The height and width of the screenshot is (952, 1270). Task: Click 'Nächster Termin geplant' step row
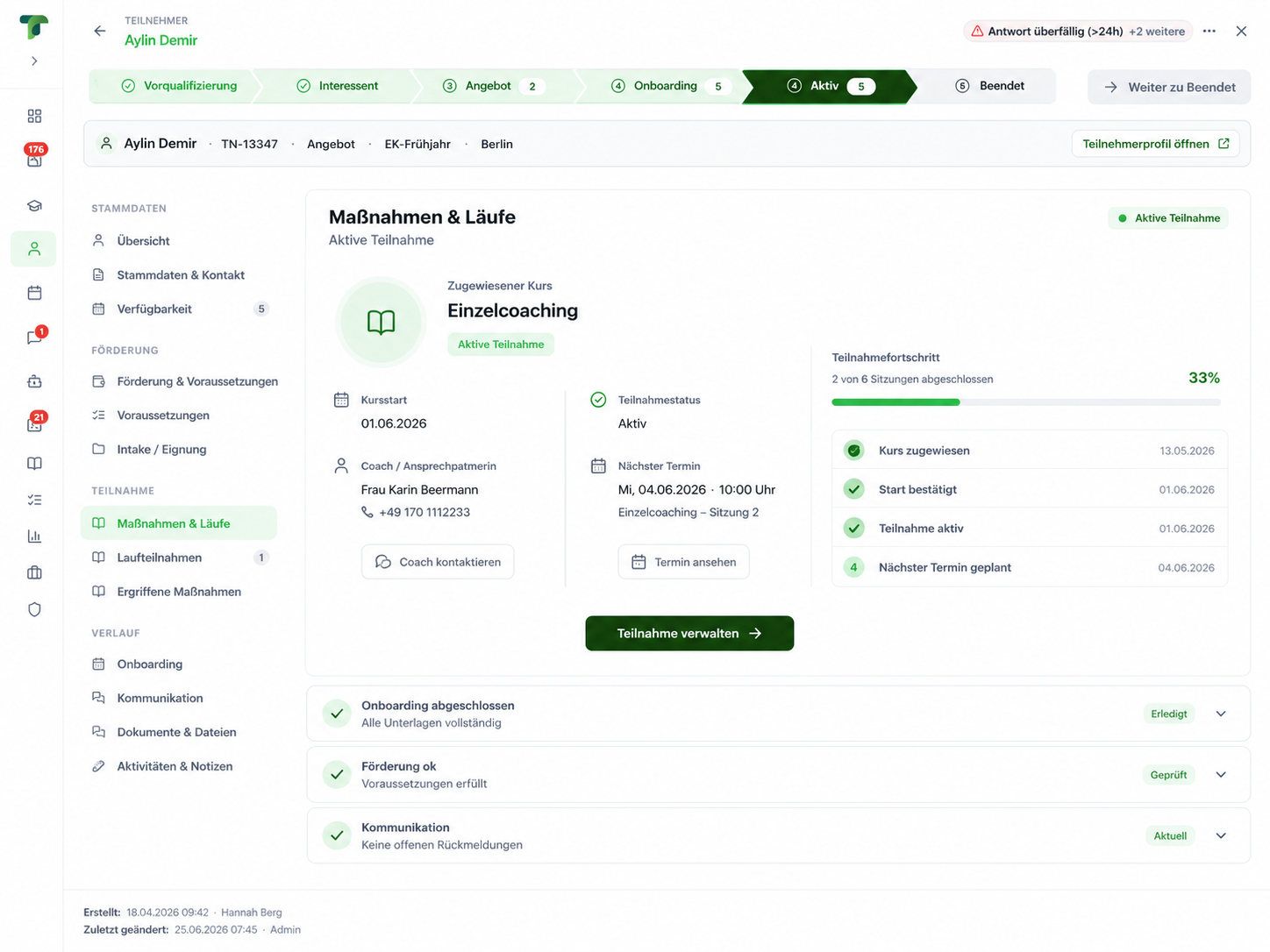click(1030, 568)
